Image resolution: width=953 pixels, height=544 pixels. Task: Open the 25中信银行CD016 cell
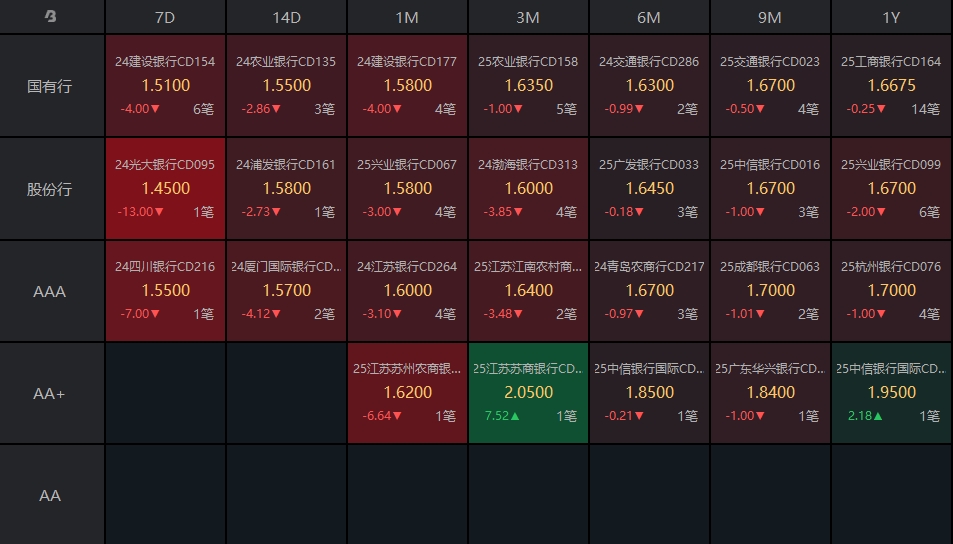pyautogui.click(x=770, y=188)
